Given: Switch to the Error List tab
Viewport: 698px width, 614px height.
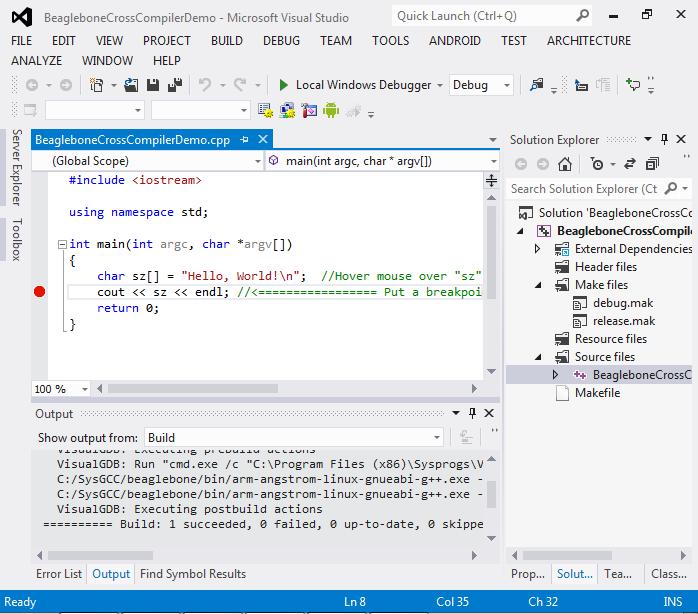Looking at the screenshot, I should [x=59, y=573].
